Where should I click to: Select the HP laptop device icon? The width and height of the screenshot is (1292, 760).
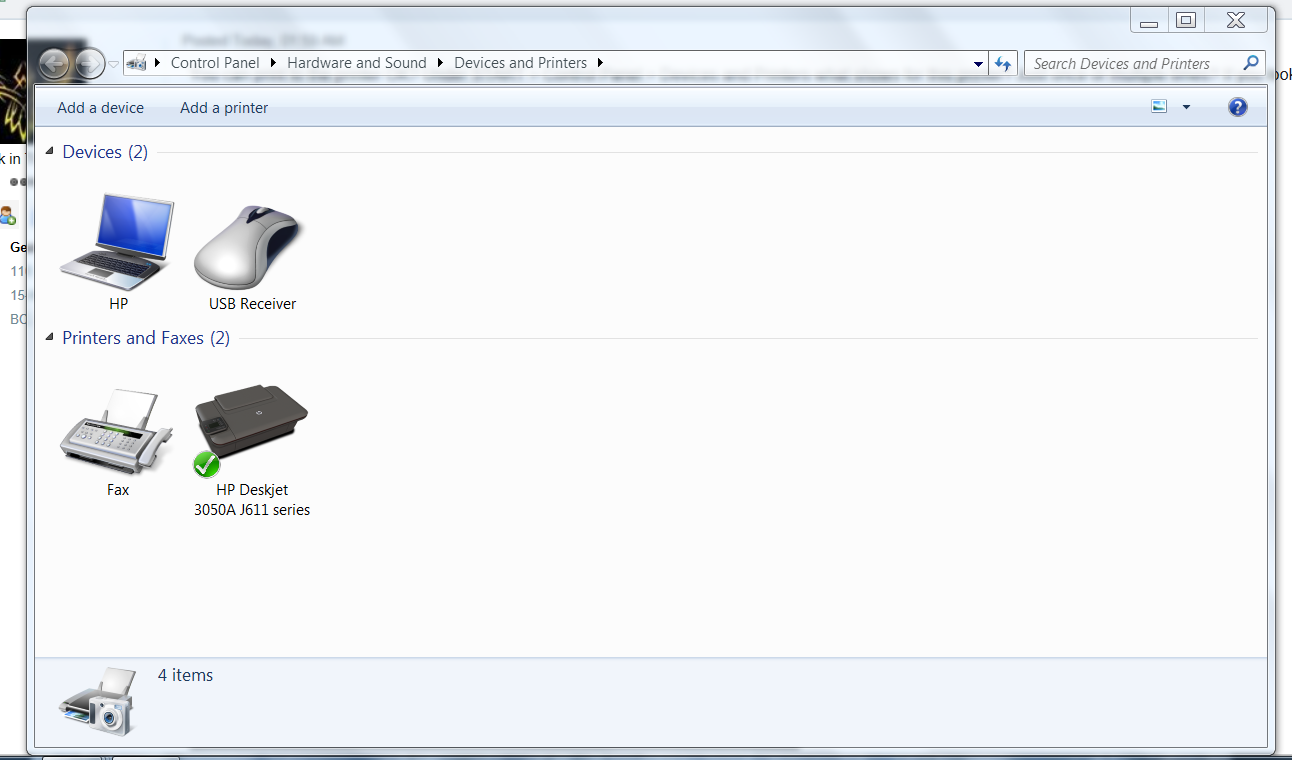coord(117,243)
